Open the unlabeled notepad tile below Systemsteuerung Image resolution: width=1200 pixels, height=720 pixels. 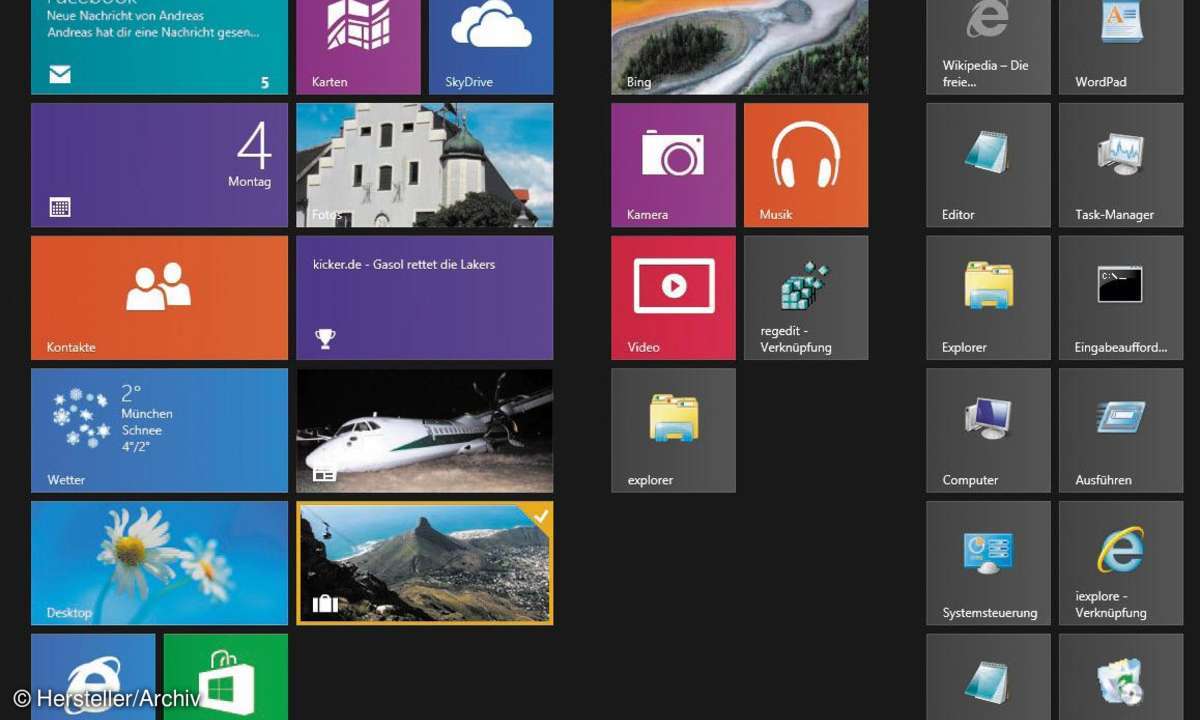[x=989, y=677]
